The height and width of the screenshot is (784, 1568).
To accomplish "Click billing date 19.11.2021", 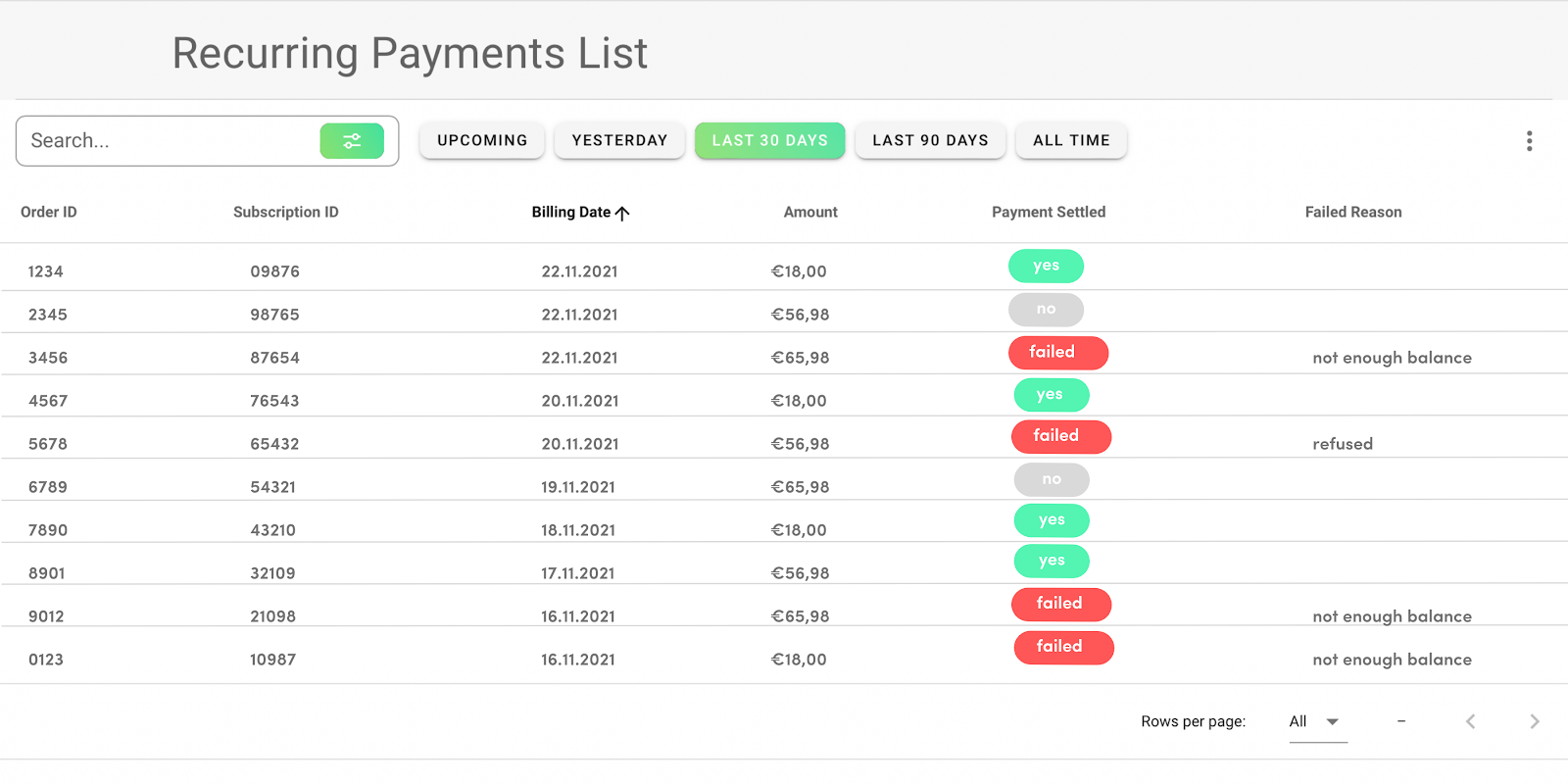I will (x=578, y=487).
